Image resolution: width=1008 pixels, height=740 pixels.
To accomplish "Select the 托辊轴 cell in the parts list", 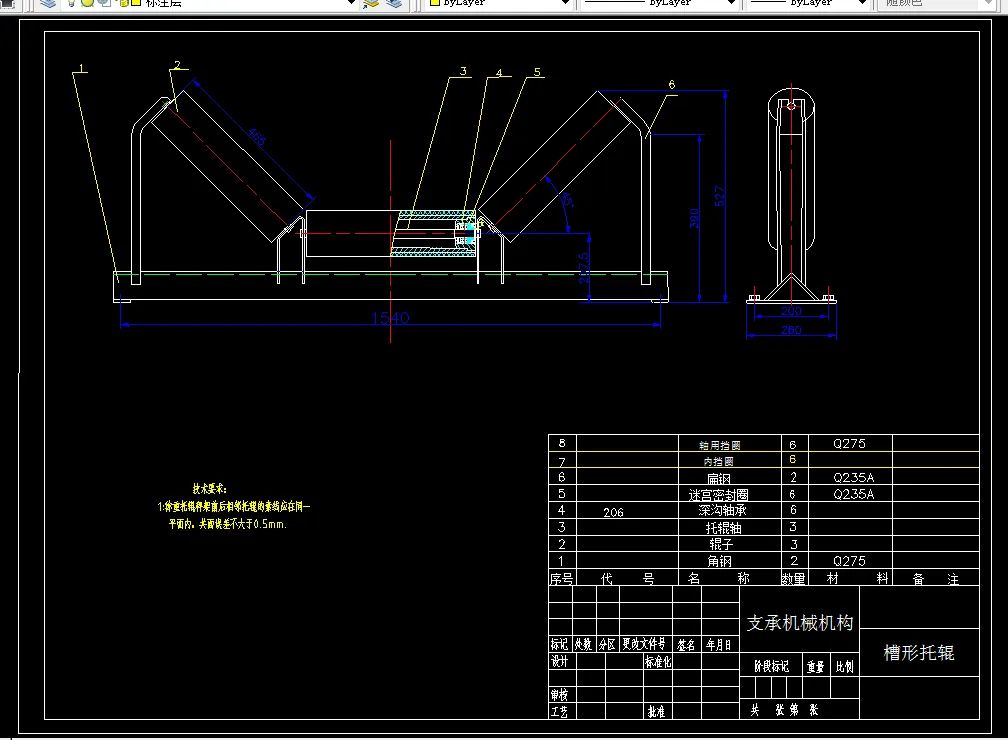I will click(724, 528).
